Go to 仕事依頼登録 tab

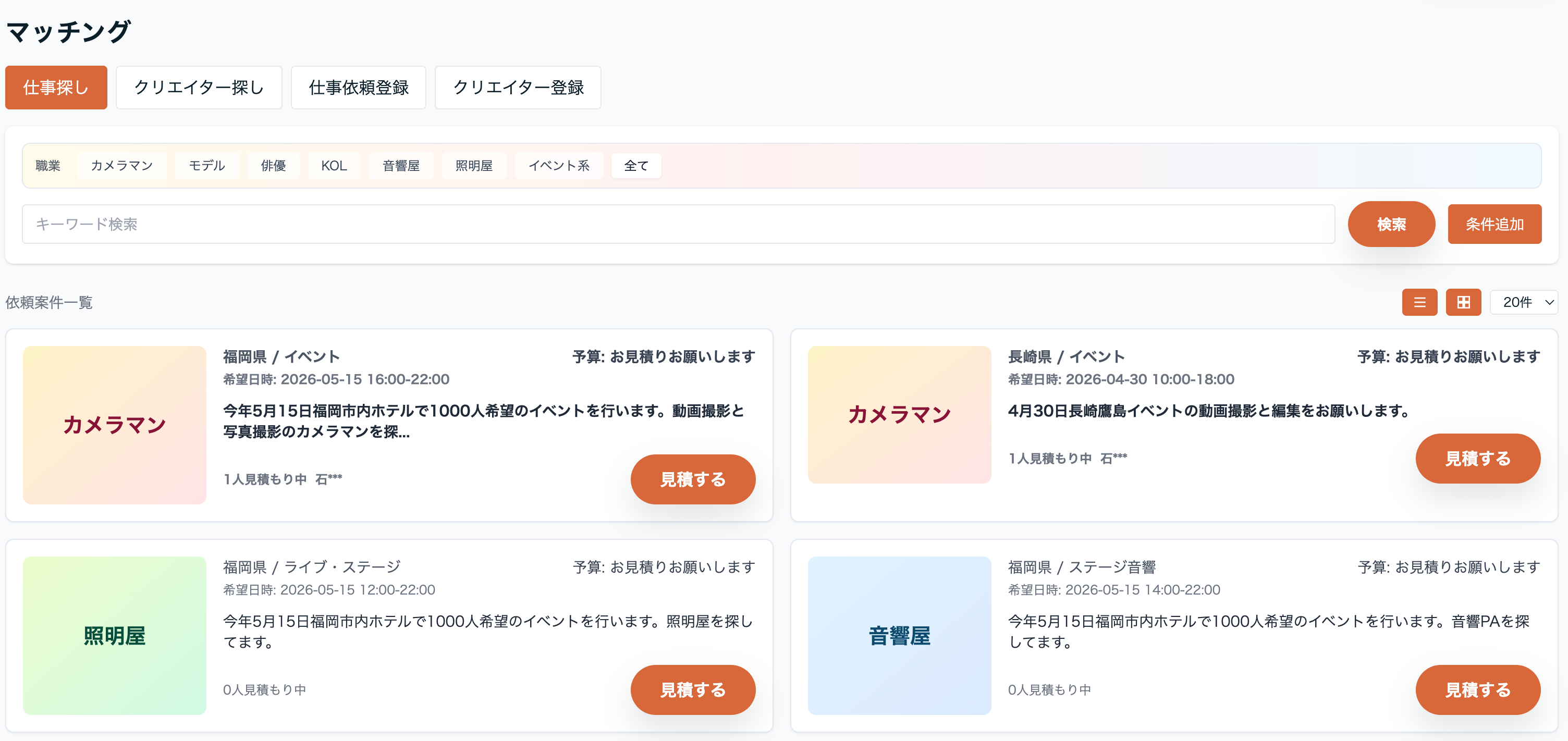(358, 88)
